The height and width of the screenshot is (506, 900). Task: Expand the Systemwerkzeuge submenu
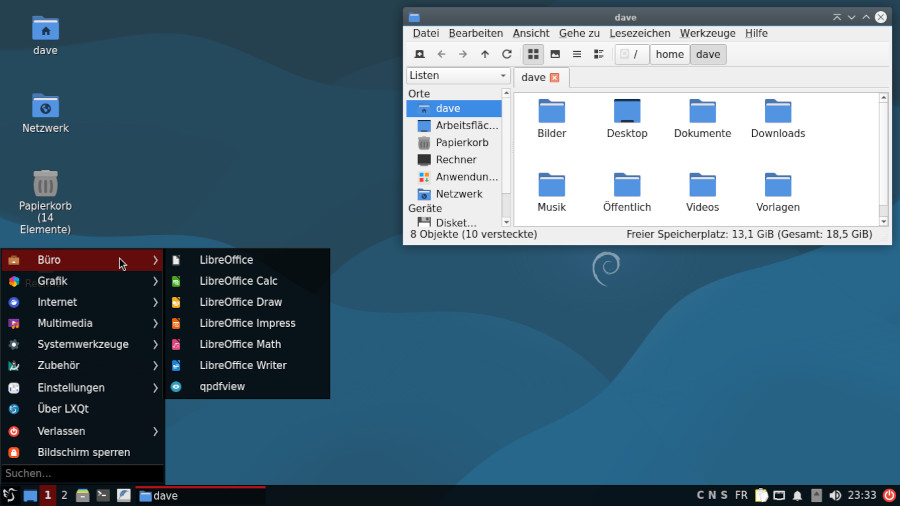coord(83,345)
